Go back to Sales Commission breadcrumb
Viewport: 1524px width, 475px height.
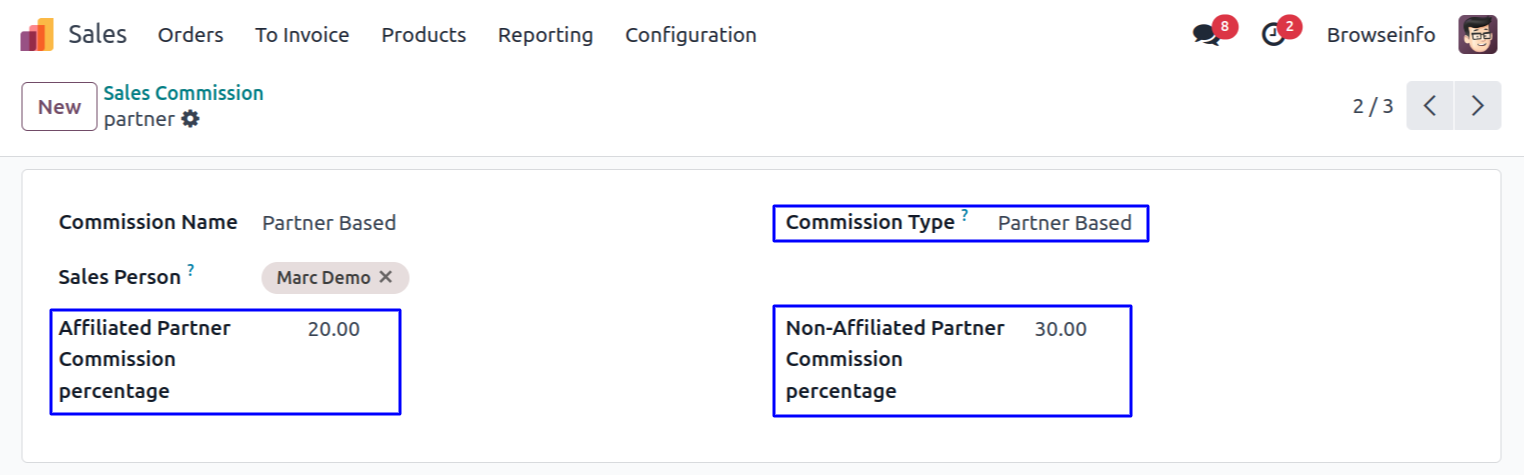point(183,93)
